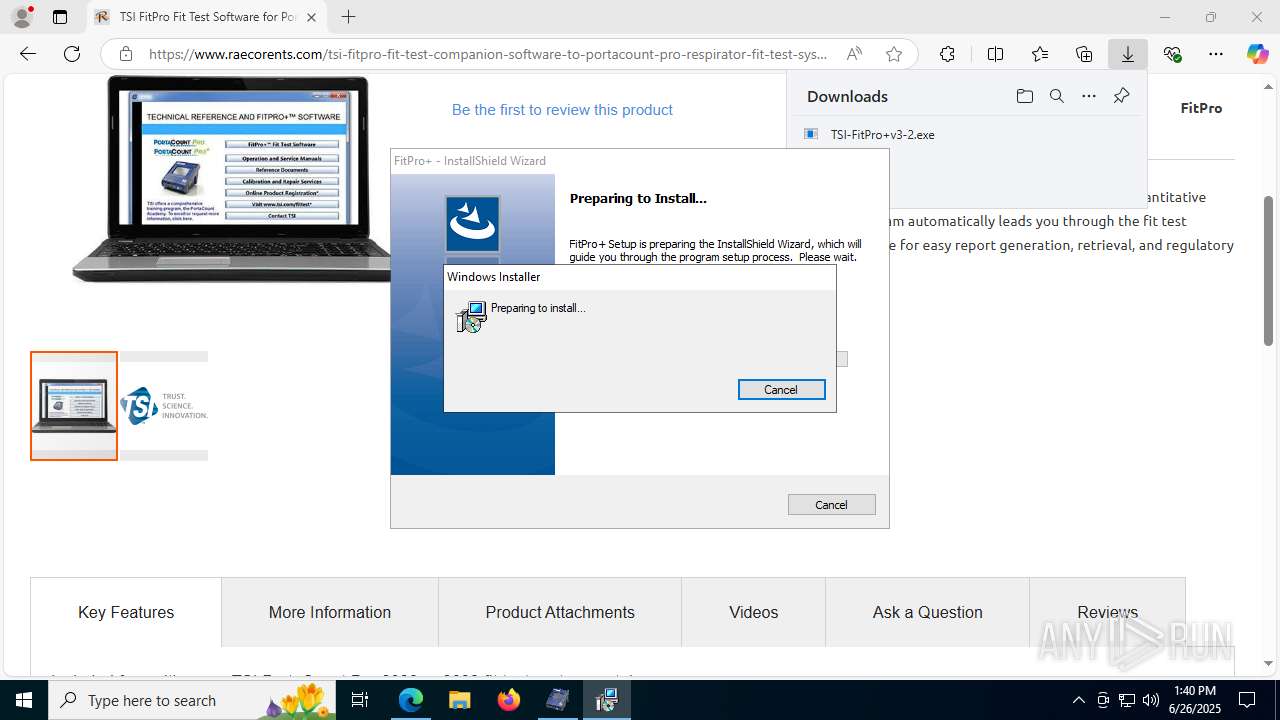Screen dimensions: 1280x720
Task: Click the large laptop product image
Action: pos(232,180)
